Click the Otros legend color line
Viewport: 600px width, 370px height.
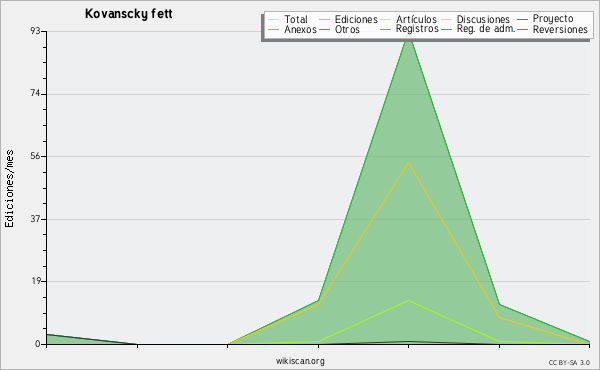(324, 29)
